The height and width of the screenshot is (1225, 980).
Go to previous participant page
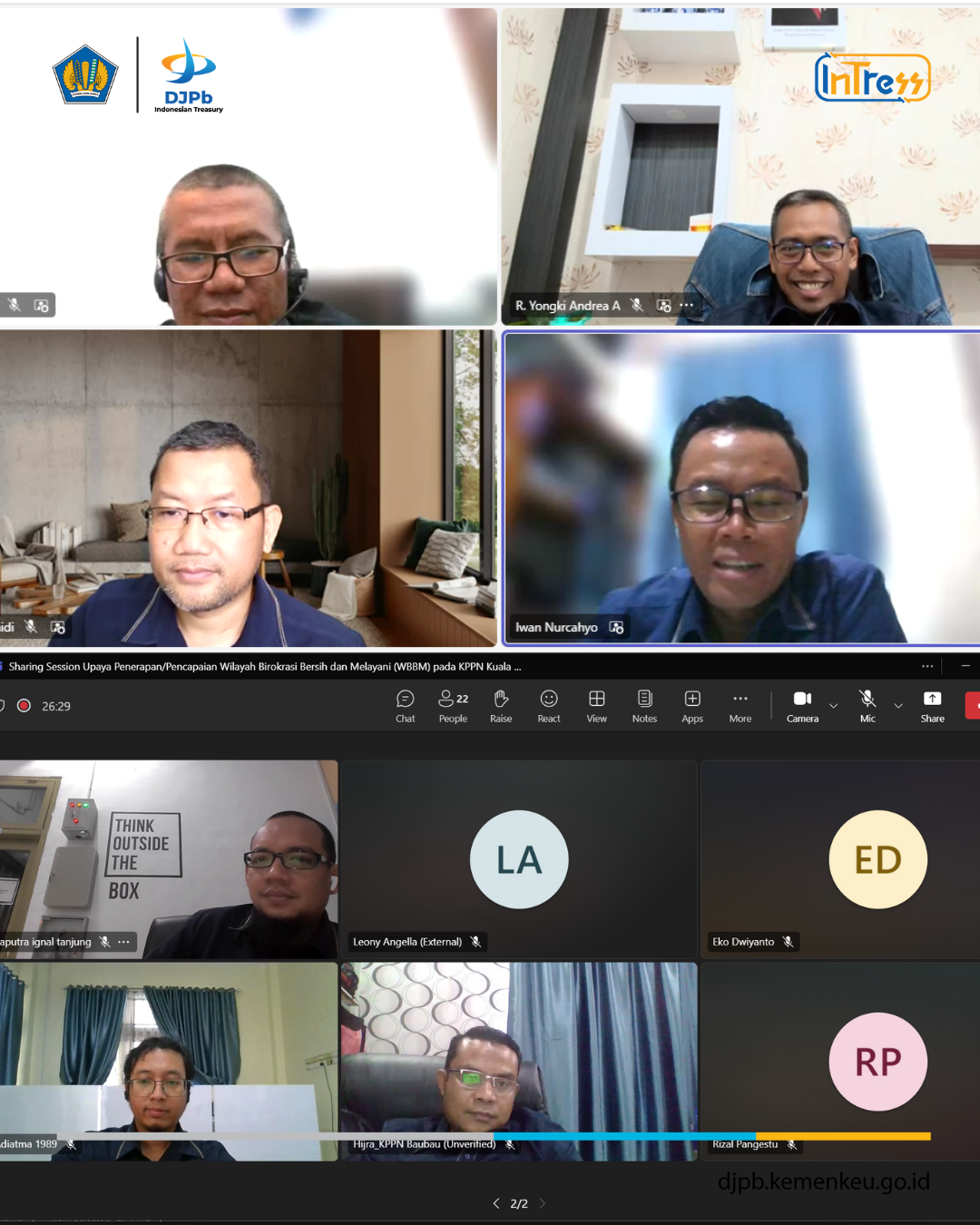(496, 1203)
